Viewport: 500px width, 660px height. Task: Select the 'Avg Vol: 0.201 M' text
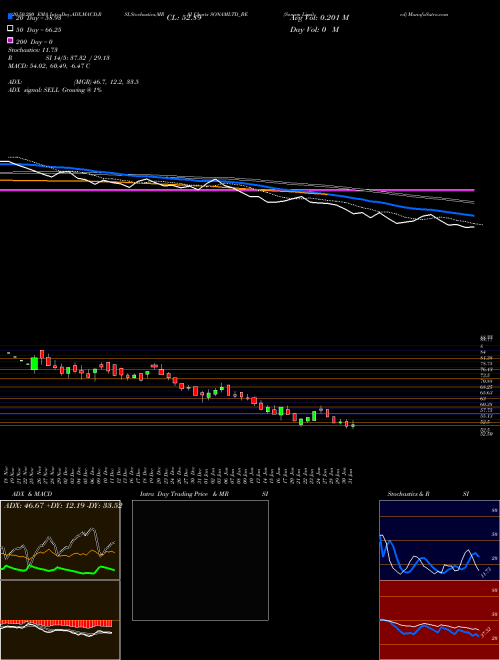[319, 18]
